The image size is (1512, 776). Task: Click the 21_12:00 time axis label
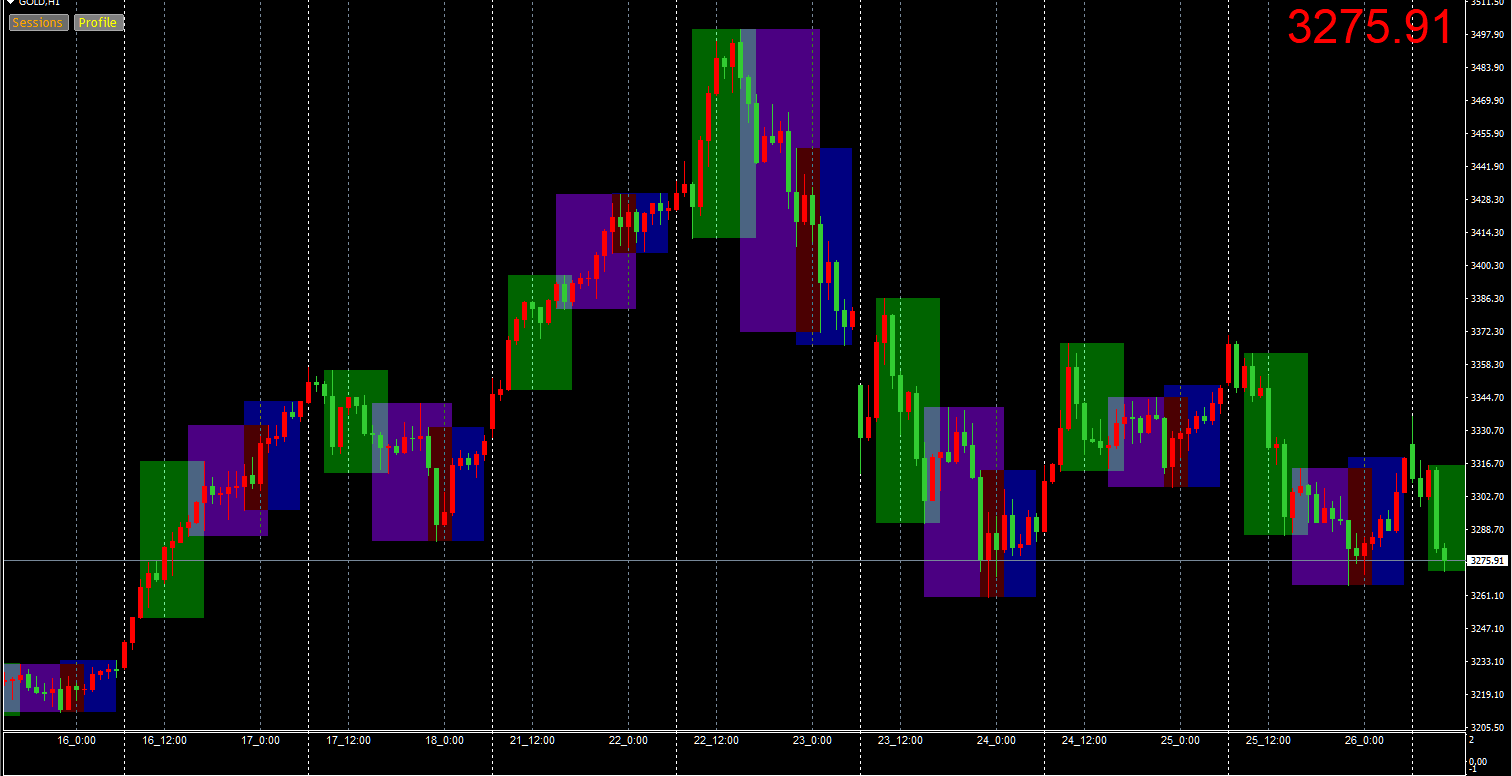[x=532, y=741]
